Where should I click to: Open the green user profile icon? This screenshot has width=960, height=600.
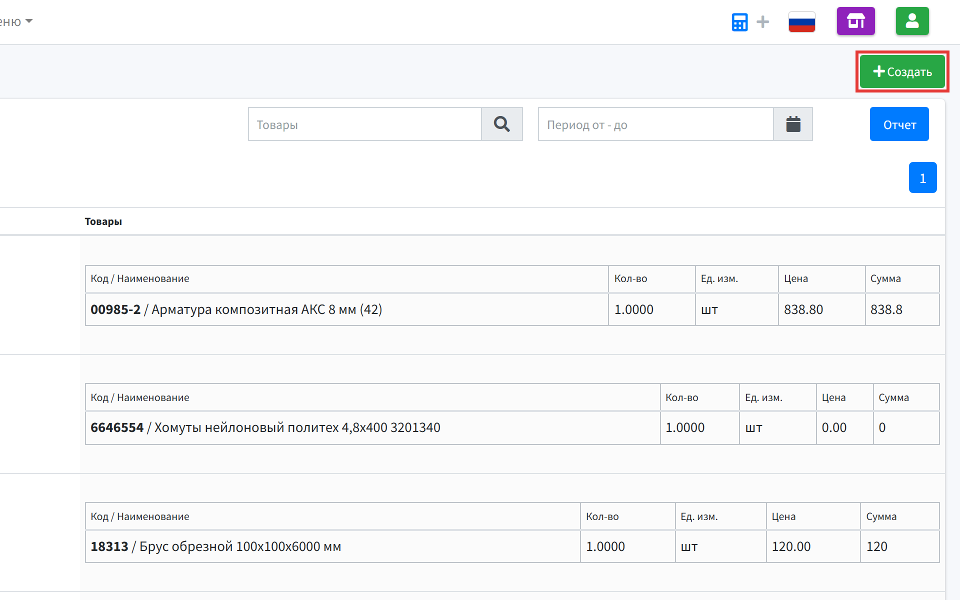click(912, 21)
